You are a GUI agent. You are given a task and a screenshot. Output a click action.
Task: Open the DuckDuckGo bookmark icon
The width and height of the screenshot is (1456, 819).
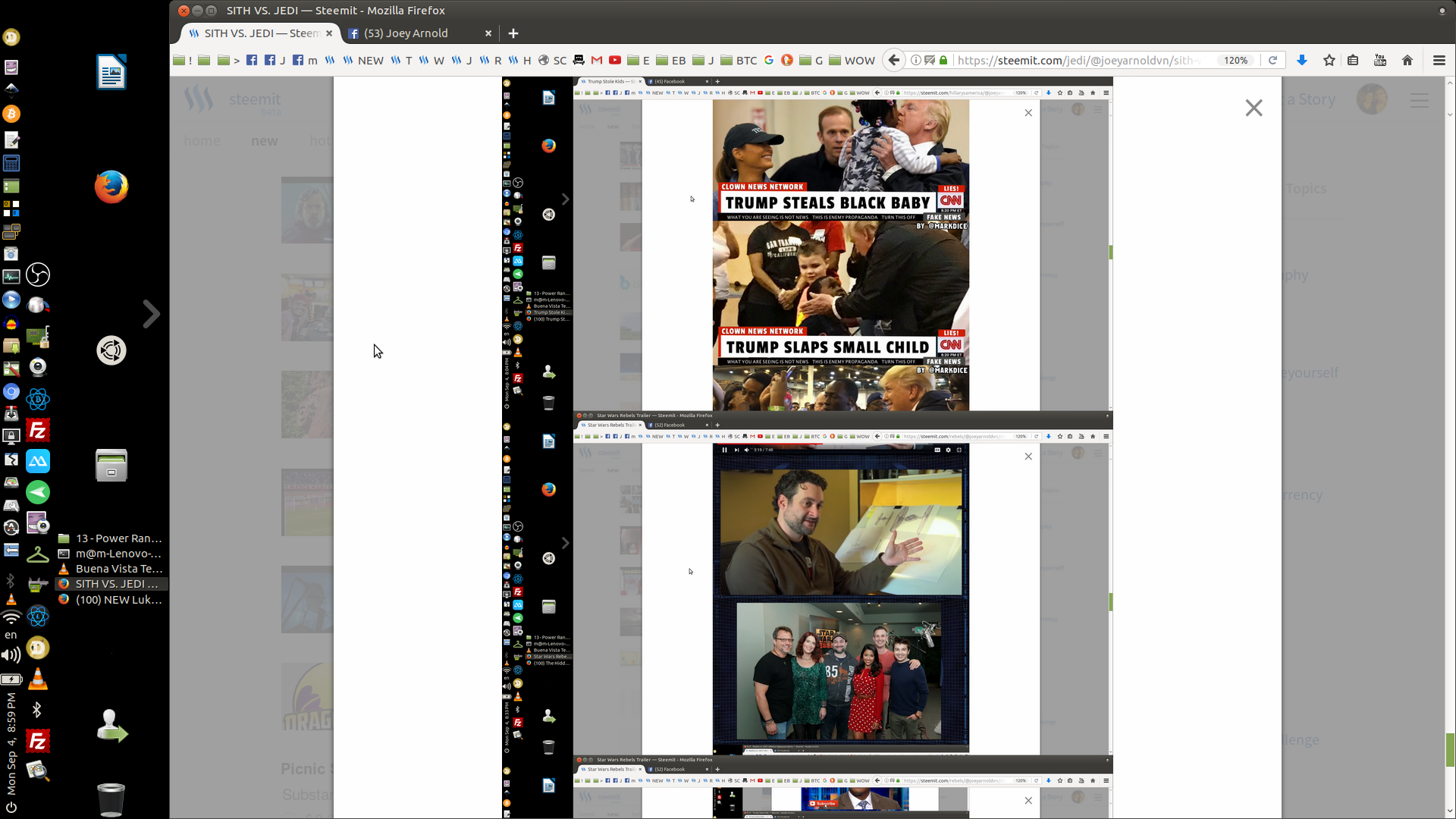click(787, 60)
